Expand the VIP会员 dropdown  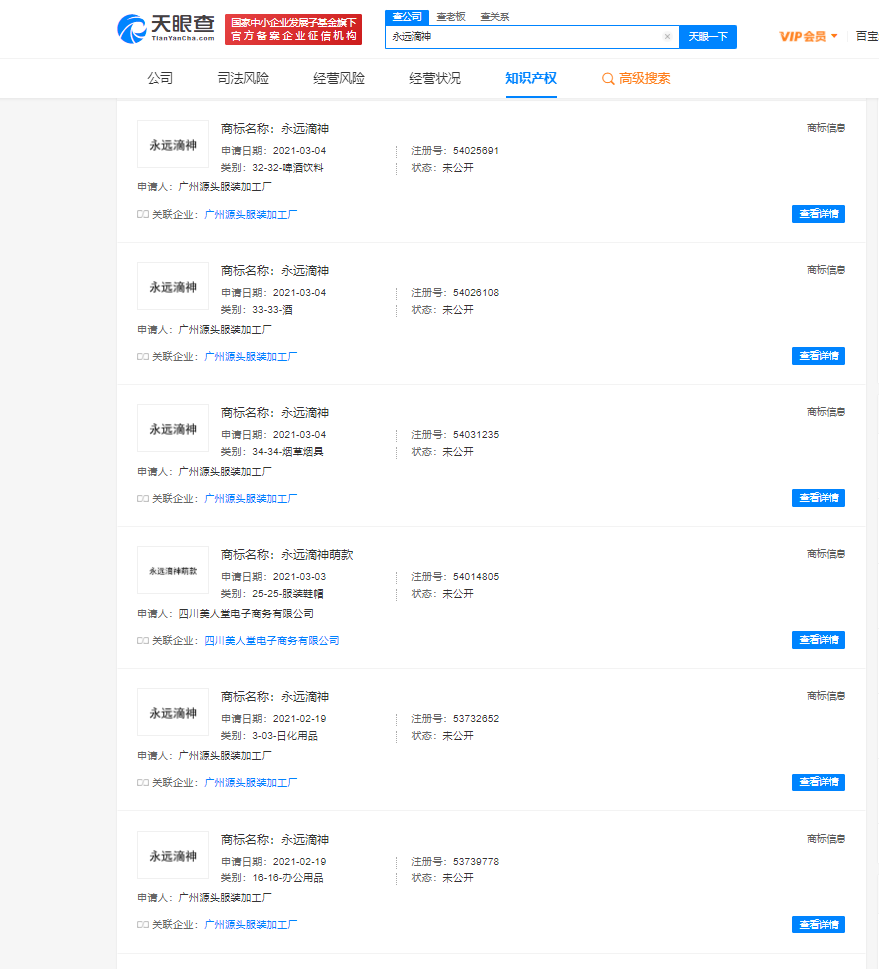tap(809, 36)
